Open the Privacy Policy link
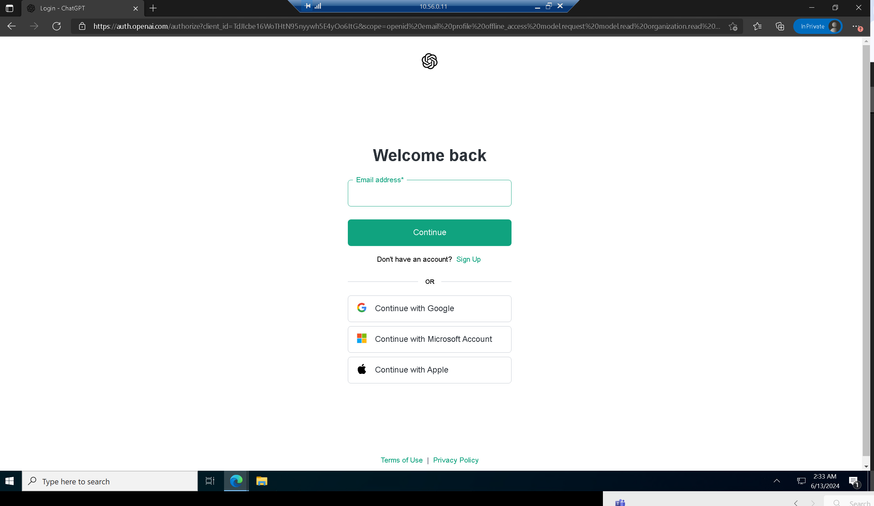Viewport: 874px width, 506px height. pos(455,460)
